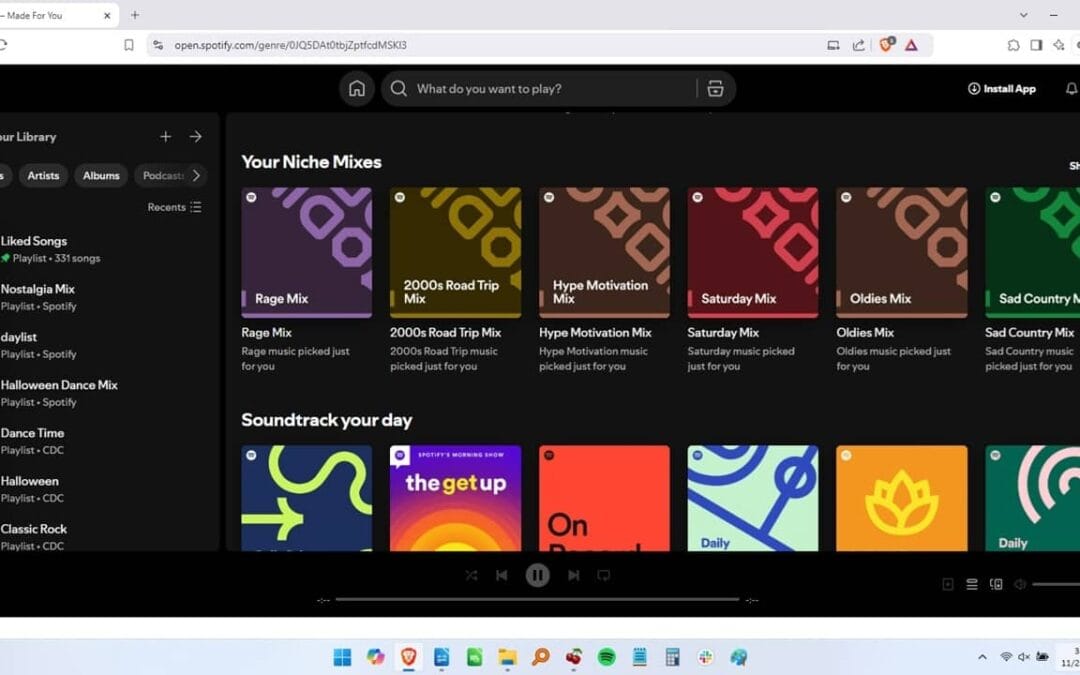Launch Slack from the taskbar
The height and width of the screenshot is (675, 1080).
(x=705, y=657)
